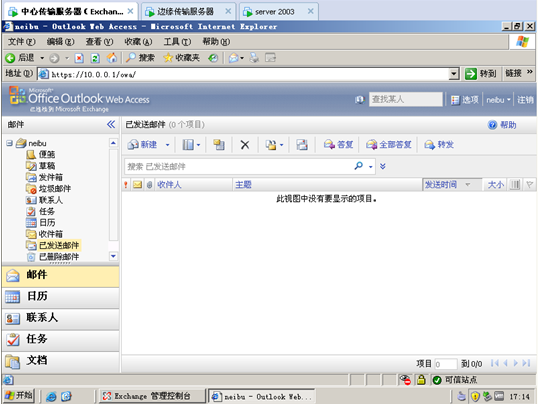The width and height of the screenshot is (538, 404).
Task: Open Exchange 管理控制台 in taskbar
Action: [x=152, y=396]
